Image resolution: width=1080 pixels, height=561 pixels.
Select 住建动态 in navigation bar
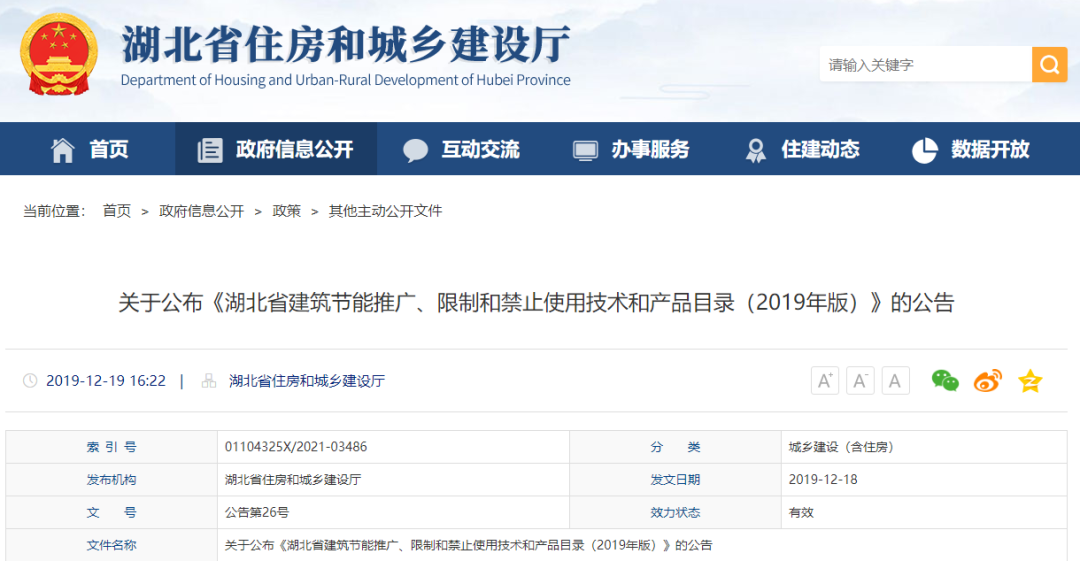802,150
